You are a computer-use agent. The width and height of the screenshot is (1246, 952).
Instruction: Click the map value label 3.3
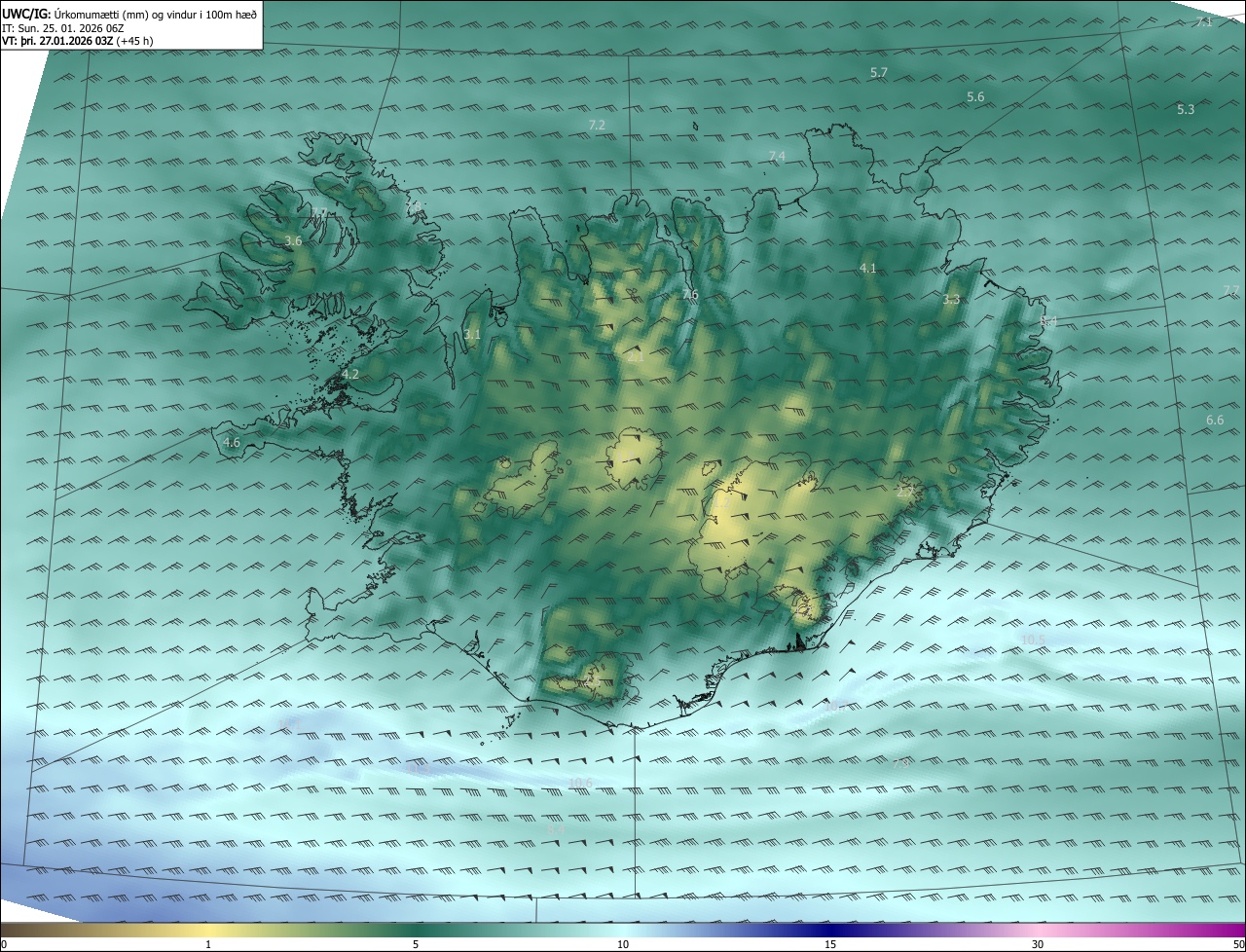point(951,300)
